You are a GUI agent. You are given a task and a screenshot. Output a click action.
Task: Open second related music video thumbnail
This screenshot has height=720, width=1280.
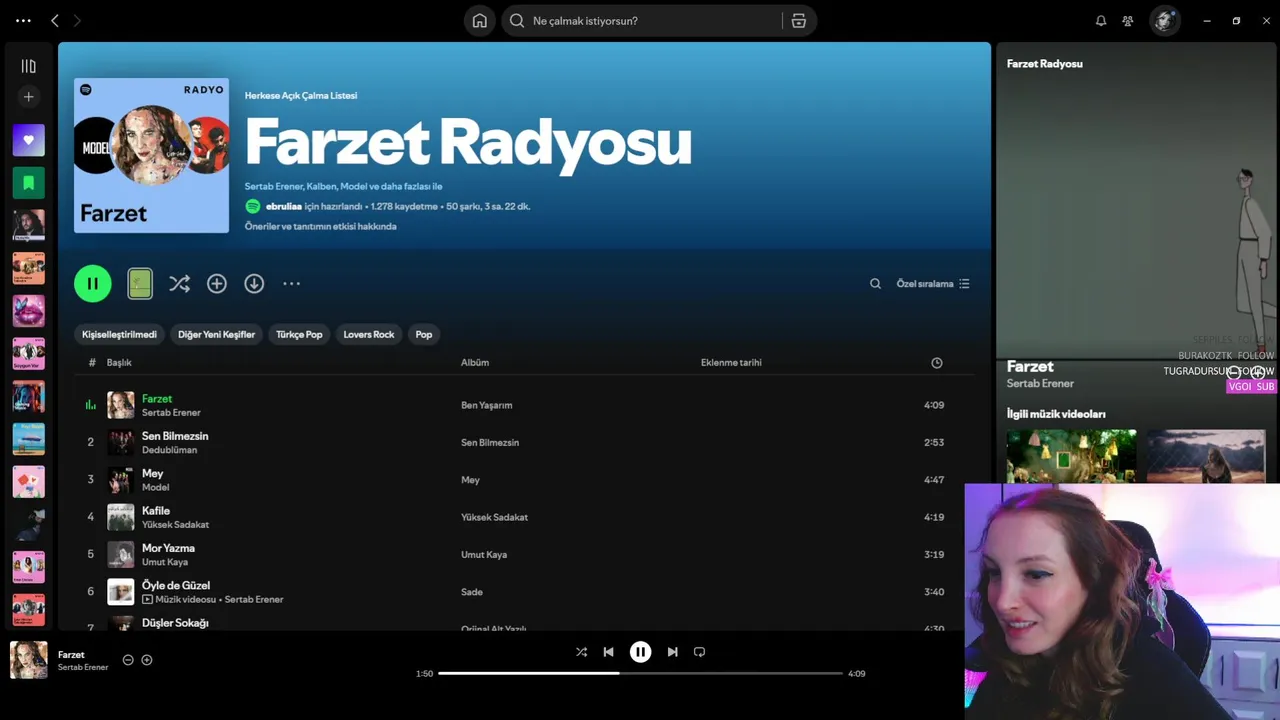1206,457
